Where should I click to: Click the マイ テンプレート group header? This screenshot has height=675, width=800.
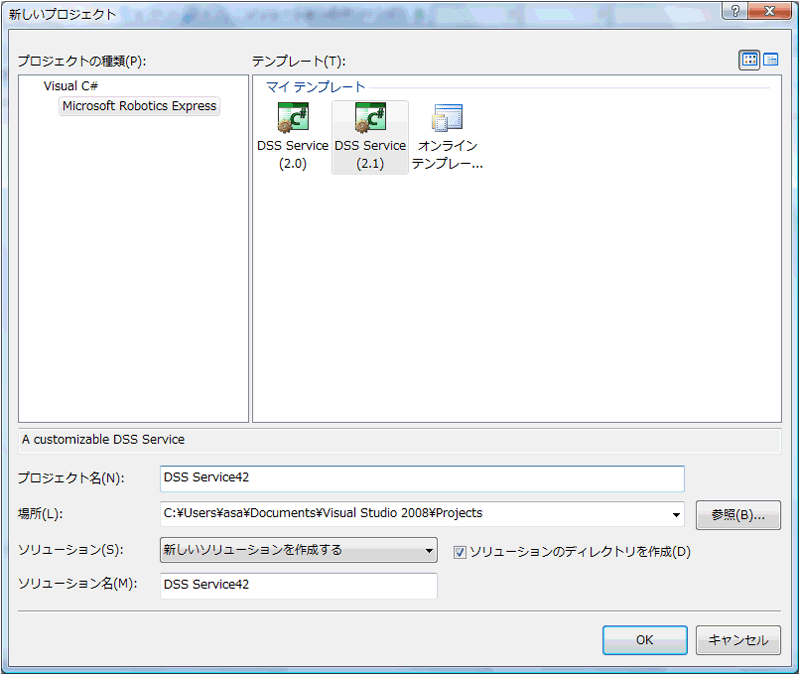pos(316,87)
